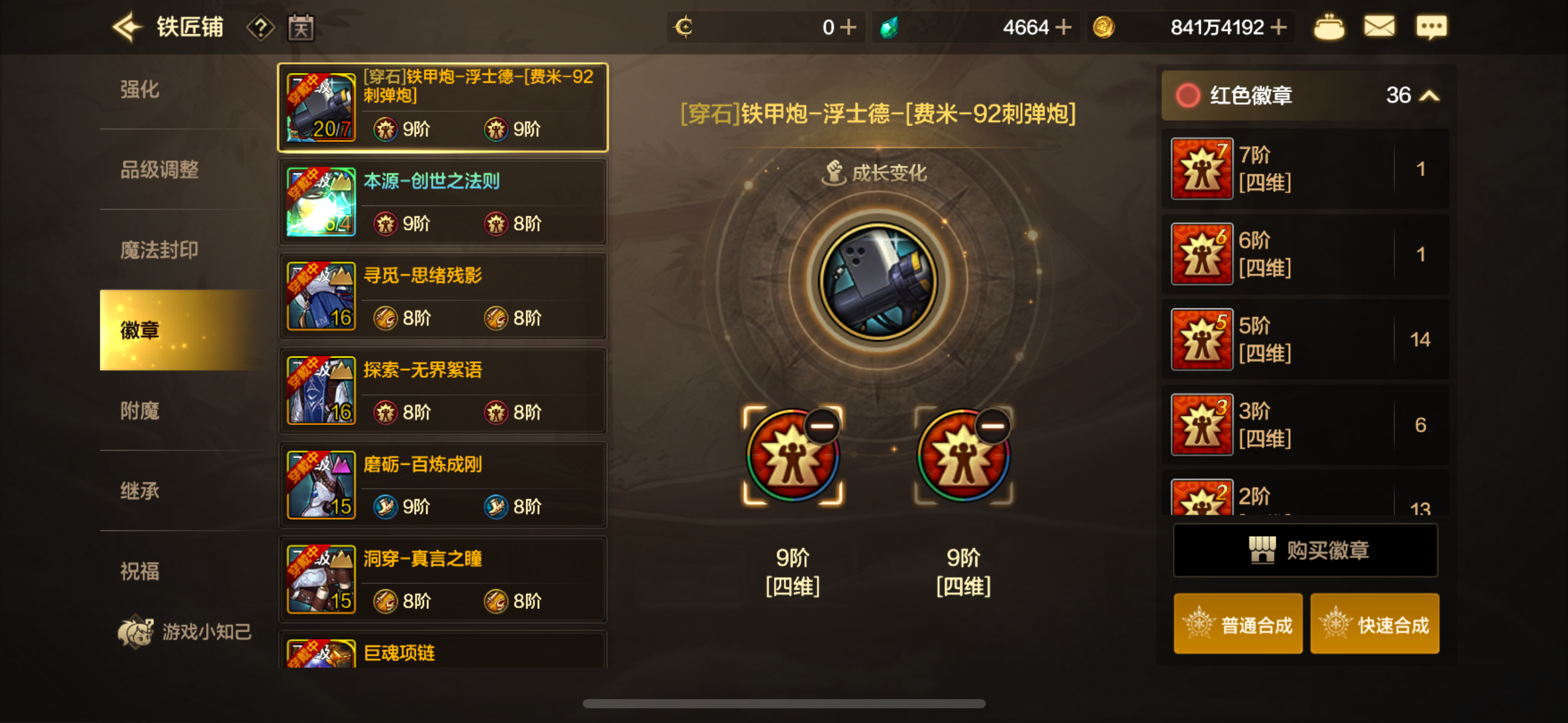Select the right 9阶 emblem slot
This screenshot has height=723, width=1568.
963,456
